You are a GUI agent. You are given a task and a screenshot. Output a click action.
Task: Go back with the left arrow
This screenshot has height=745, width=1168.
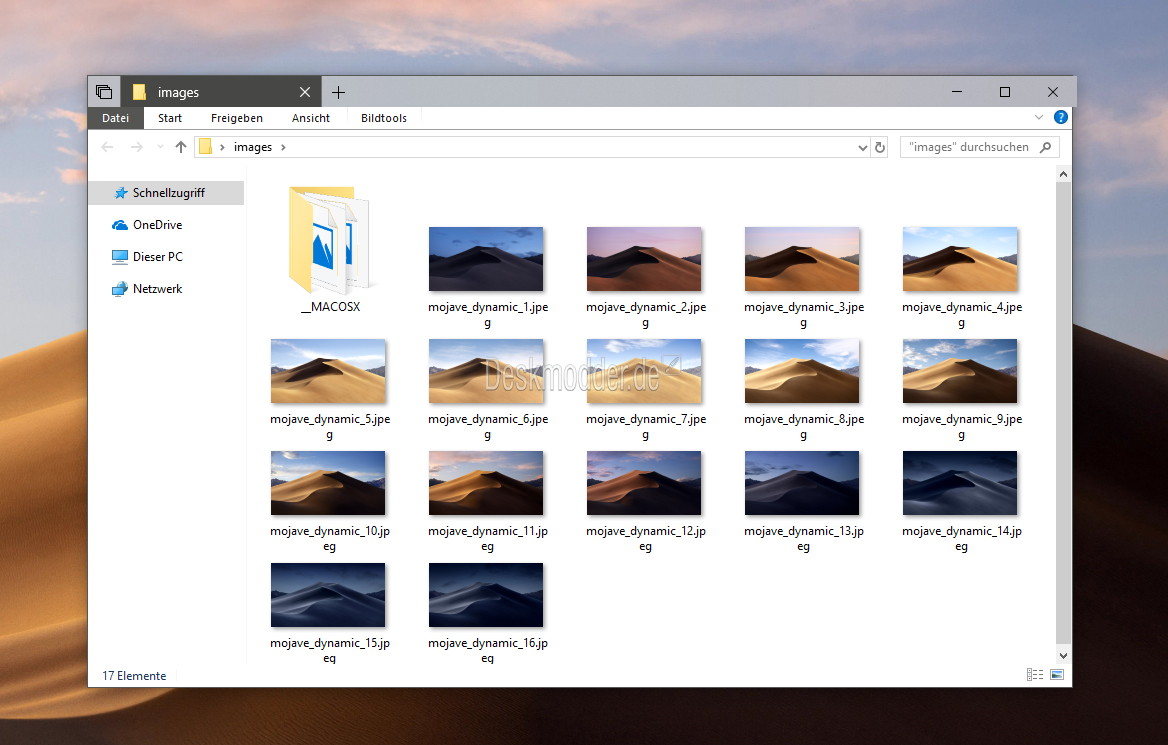[107, 147]
